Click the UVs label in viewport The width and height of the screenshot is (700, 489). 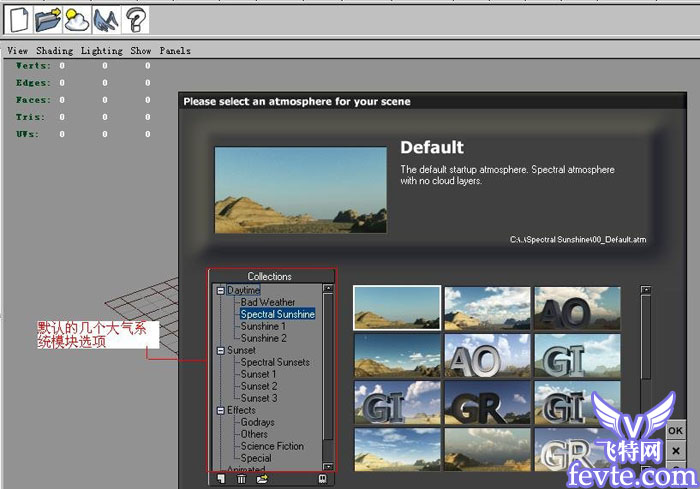point(27,134)
